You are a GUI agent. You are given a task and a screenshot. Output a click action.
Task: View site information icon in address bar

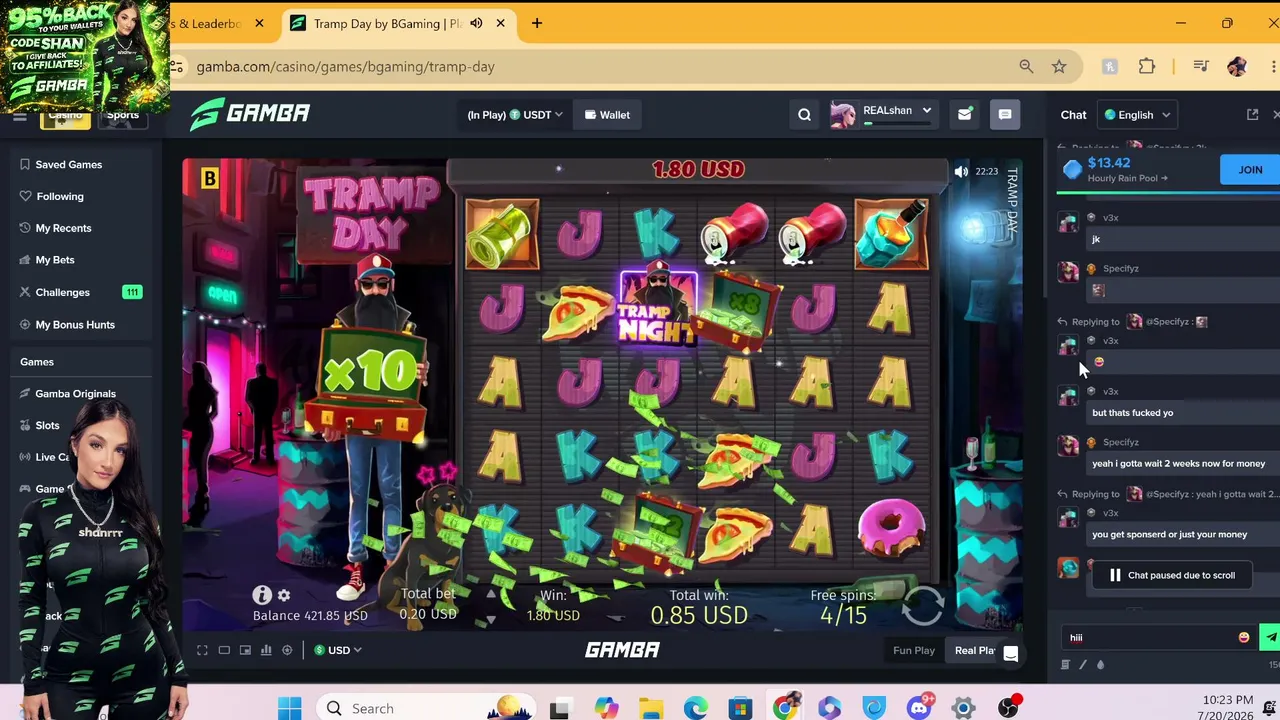point(177,67)
